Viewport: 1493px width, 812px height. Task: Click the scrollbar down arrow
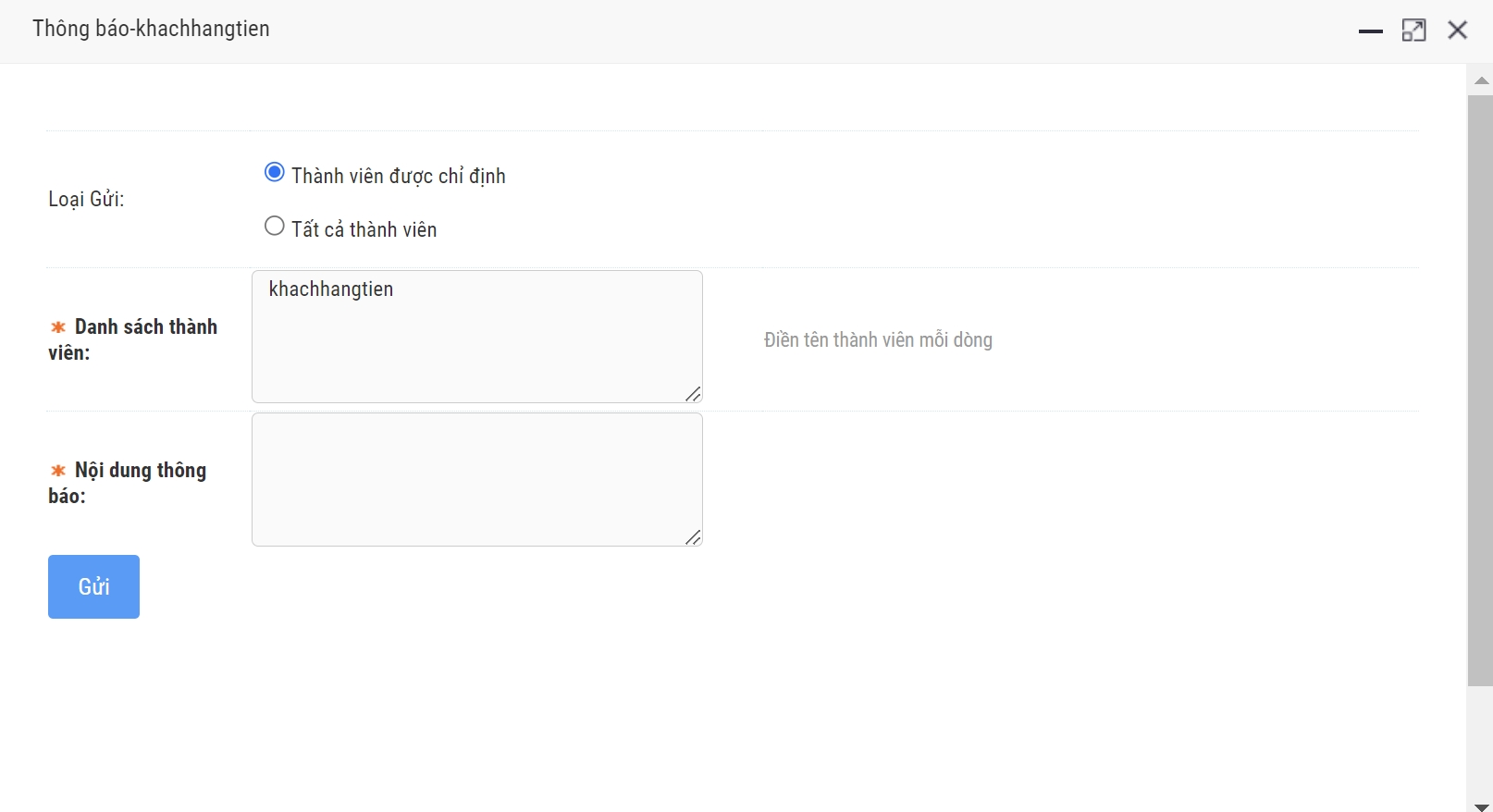1480,805
